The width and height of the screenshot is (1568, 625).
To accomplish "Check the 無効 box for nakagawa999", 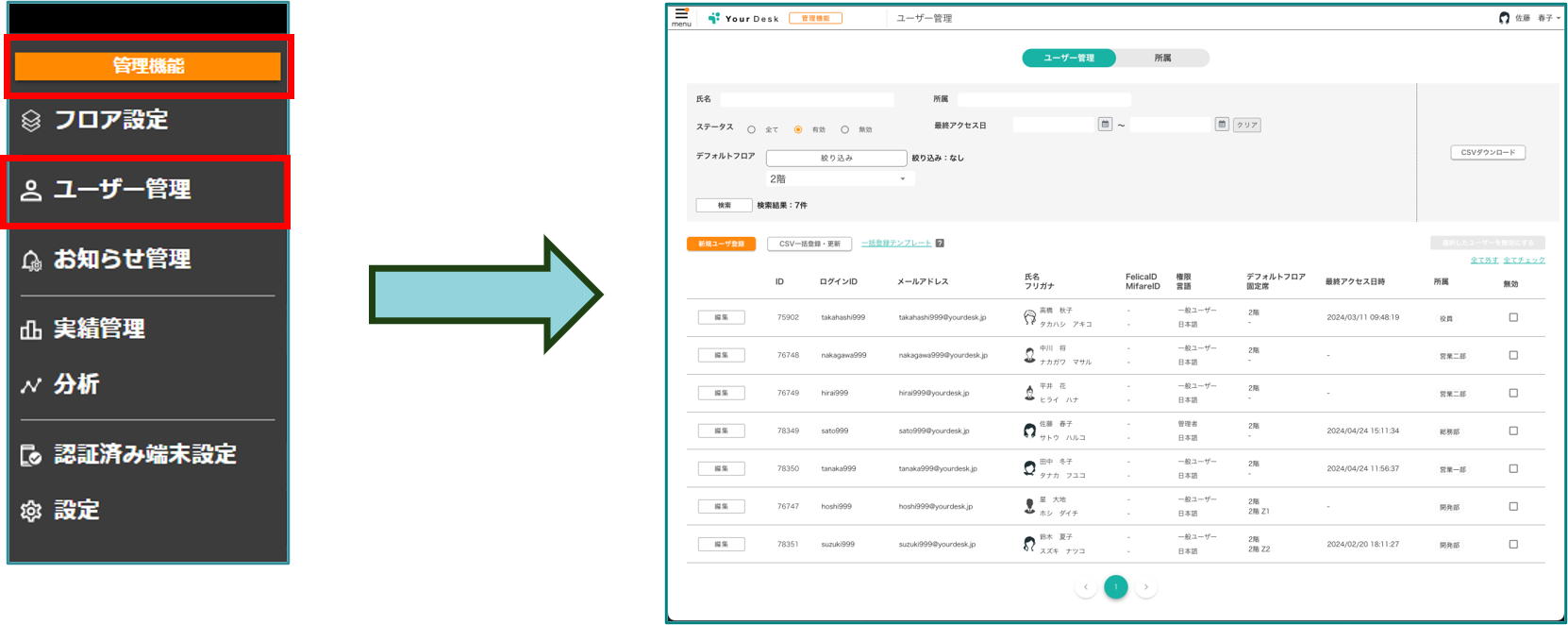I will (x=1513, y=355).
